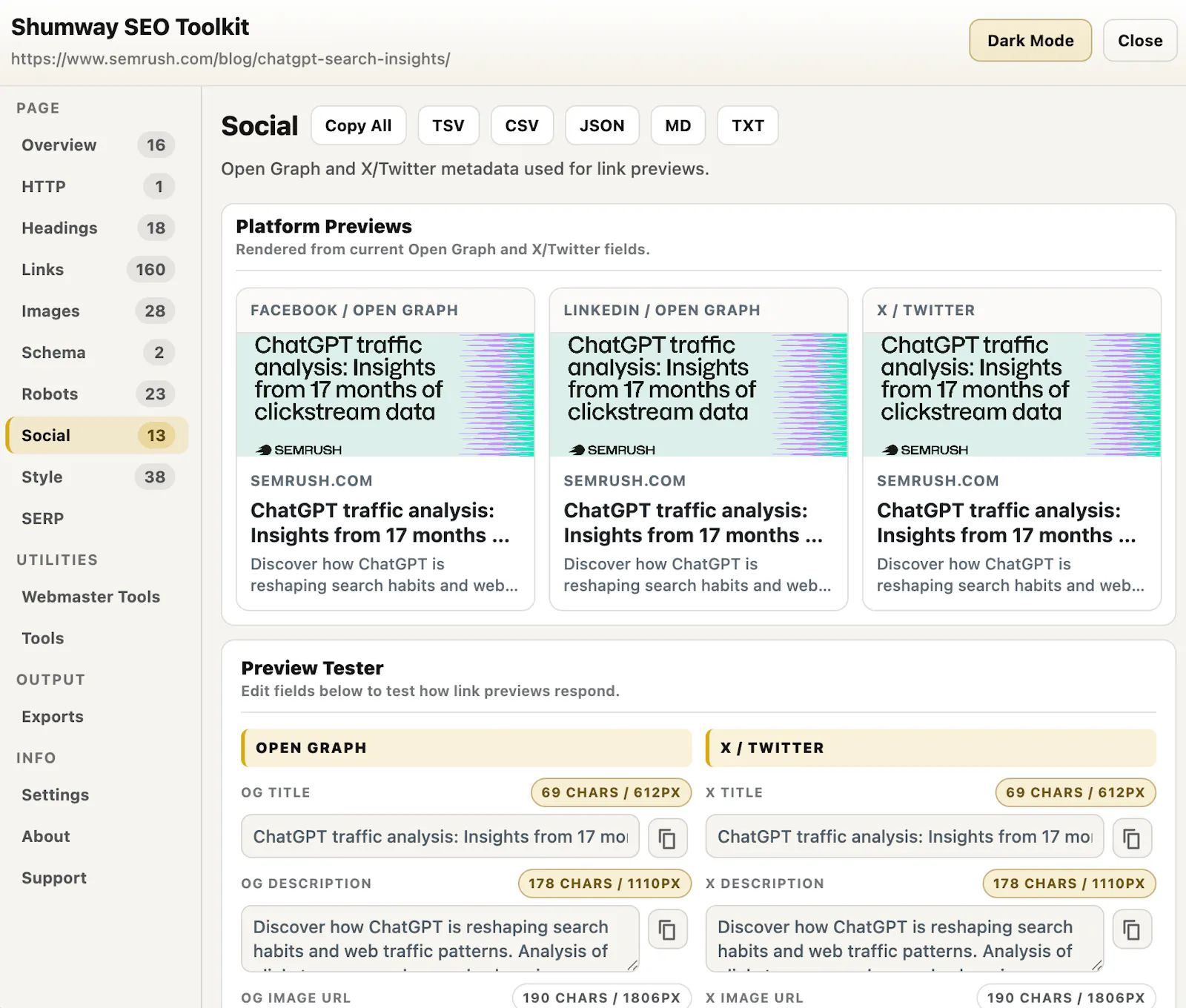Click the X Description text area
The width and height of the screenshot is (1186, 1008).
coord(904,938)
